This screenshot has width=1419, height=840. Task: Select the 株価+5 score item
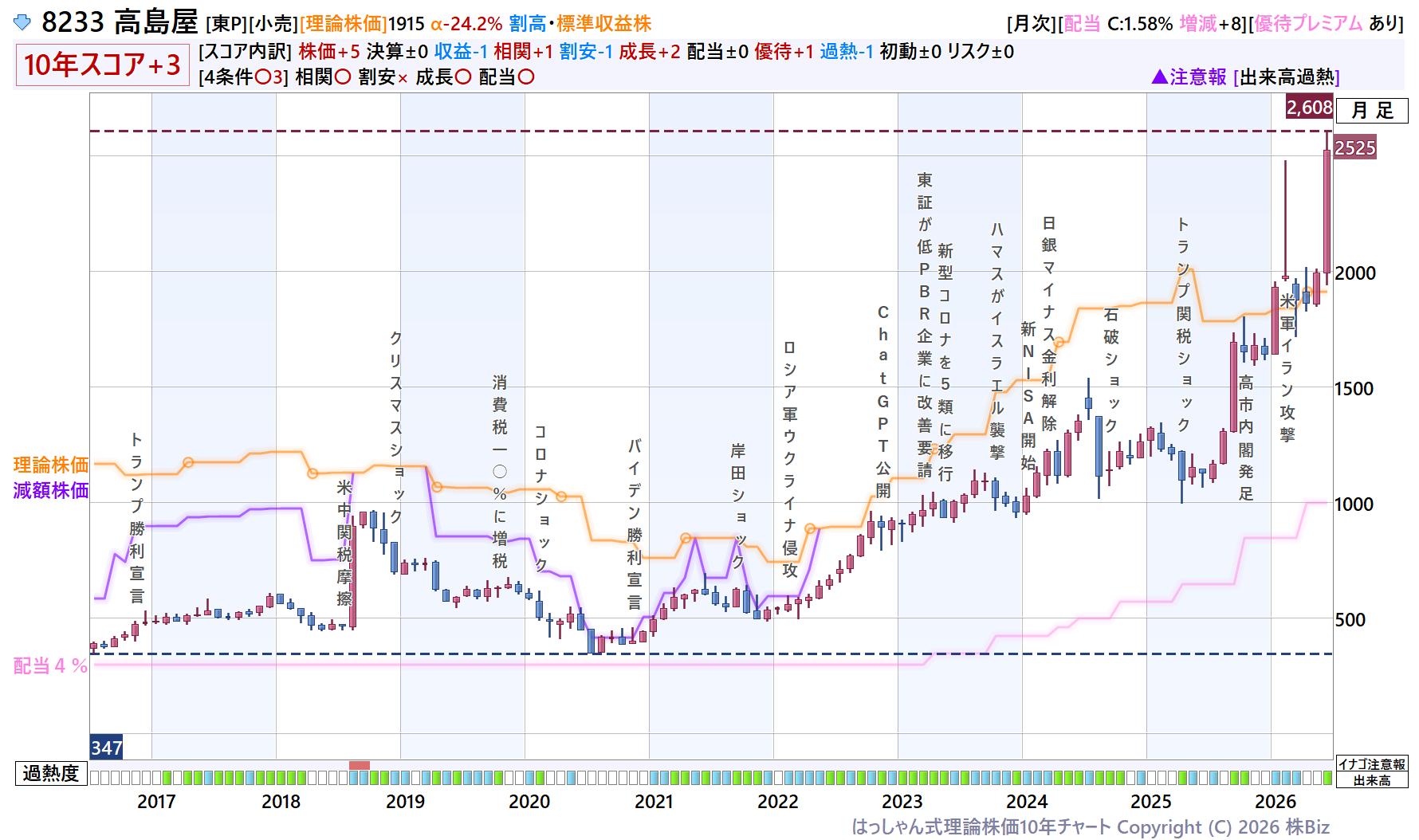point(329,52)
